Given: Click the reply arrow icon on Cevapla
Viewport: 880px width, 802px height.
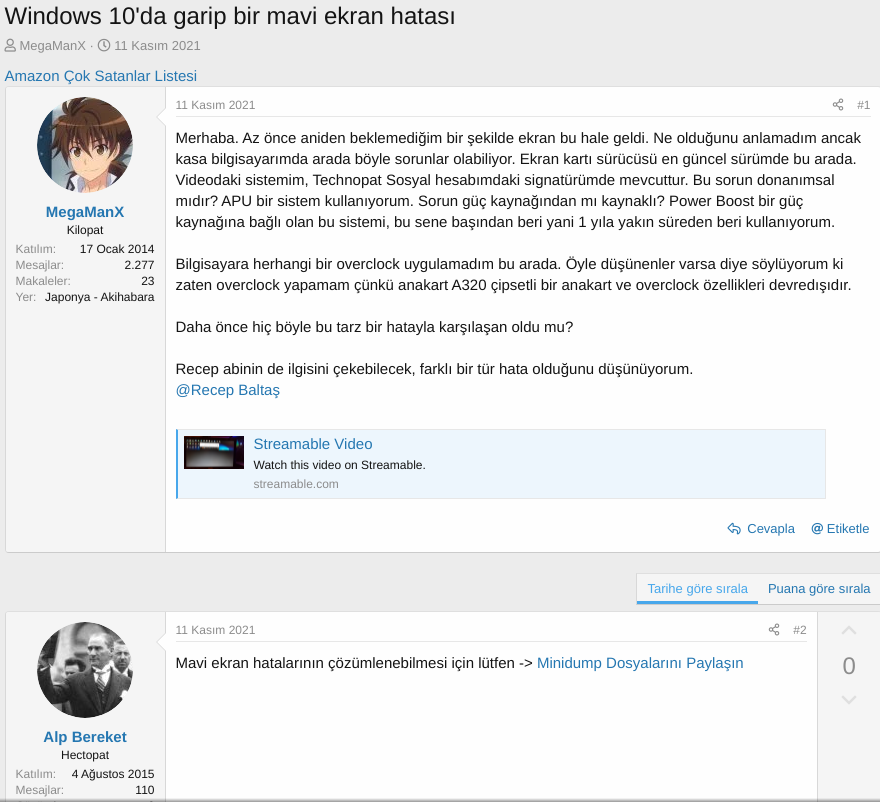Looking at the screenshot, I should click(x=733, y=528).
